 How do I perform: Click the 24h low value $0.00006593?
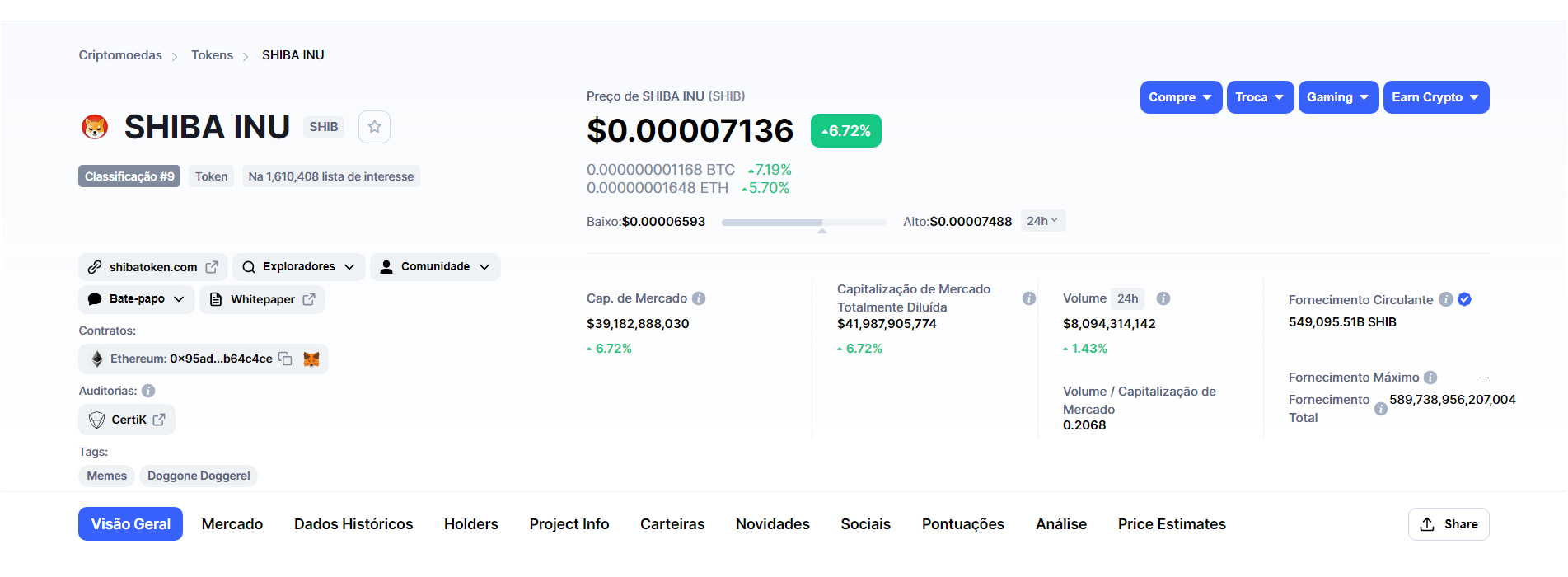[x=663, y=222]
